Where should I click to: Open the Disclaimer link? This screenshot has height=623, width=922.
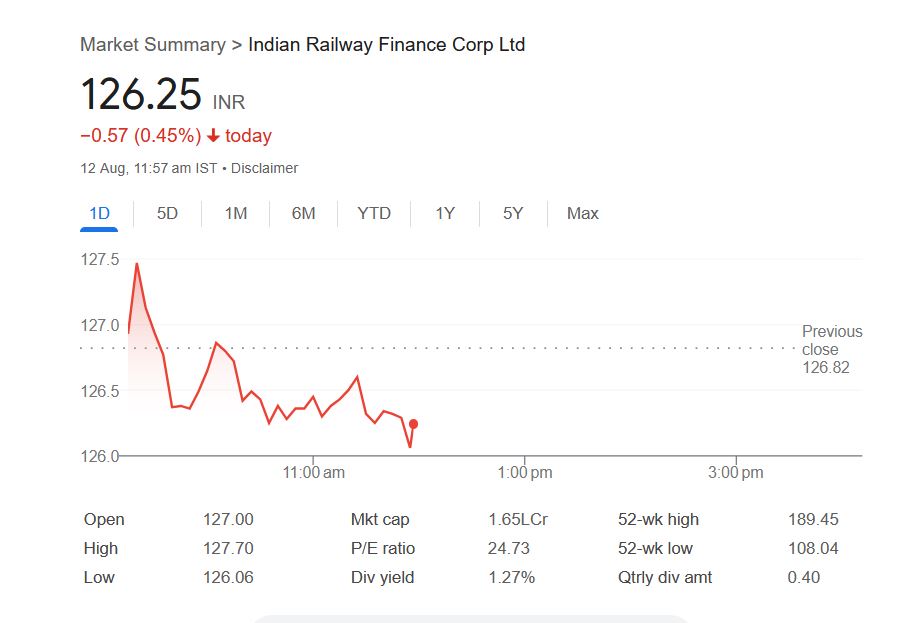coord(264,168)
